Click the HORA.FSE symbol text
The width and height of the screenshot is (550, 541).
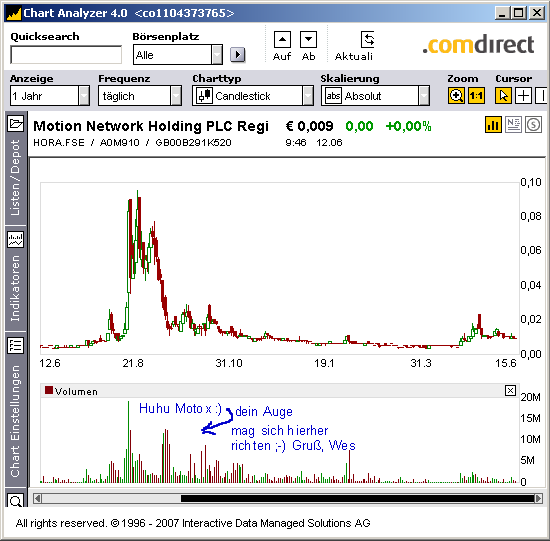click(59, 142)
